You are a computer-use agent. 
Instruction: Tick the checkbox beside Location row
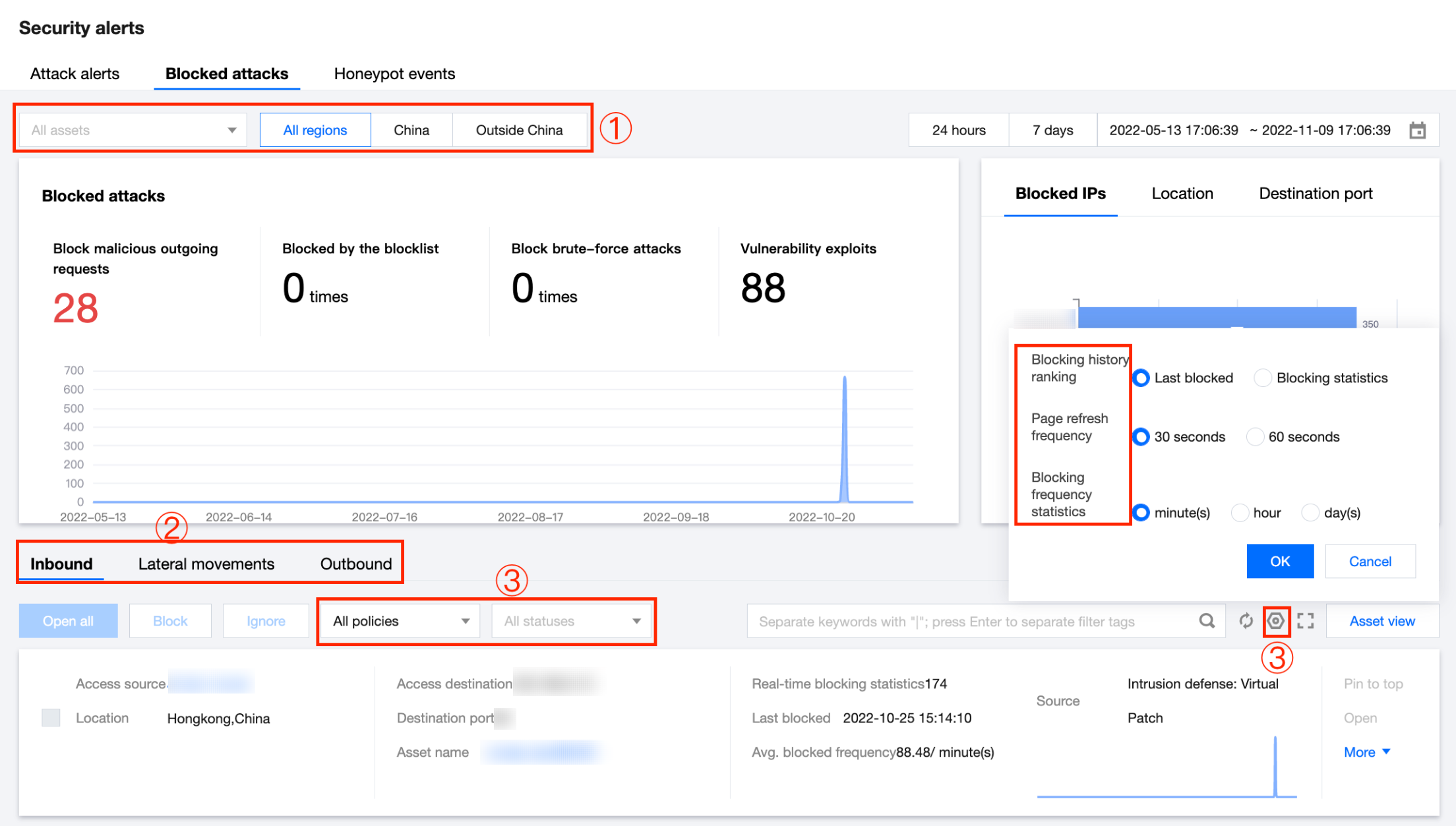(x=51, y=717)
